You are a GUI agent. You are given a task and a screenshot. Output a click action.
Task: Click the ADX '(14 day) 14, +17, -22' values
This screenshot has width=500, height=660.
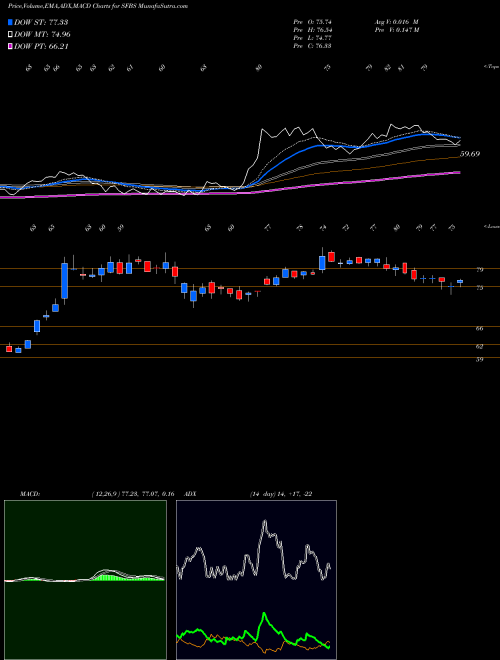280,494
